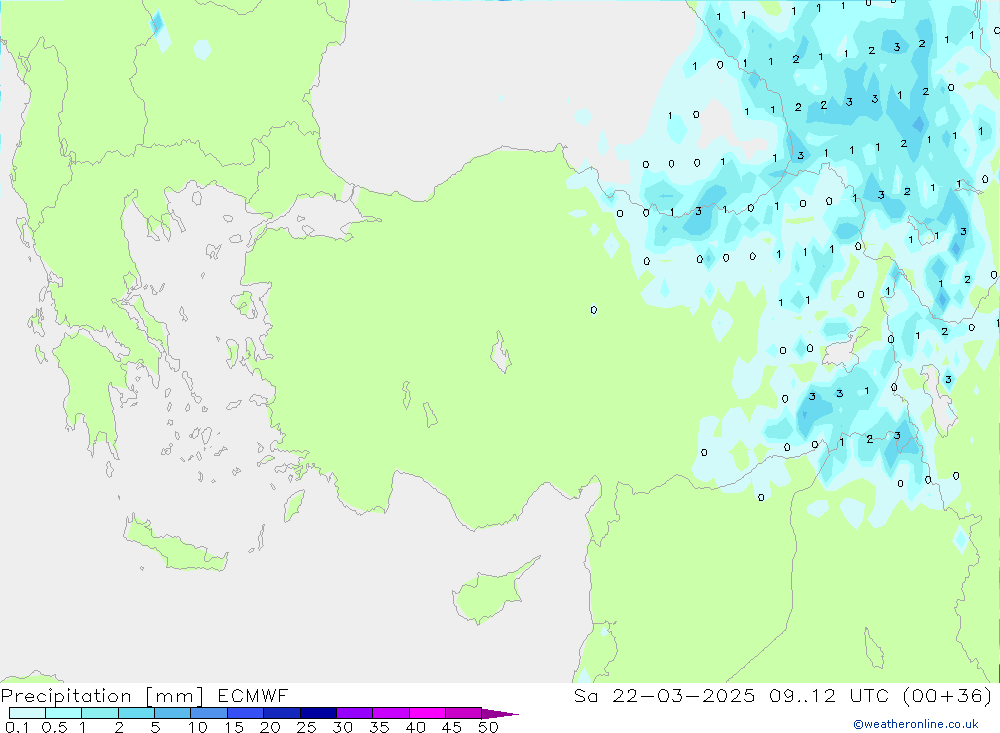This screenshot has width=1000, height=733.
Task: Click the 'ECMWF' model label
Action: click(253, 695)
